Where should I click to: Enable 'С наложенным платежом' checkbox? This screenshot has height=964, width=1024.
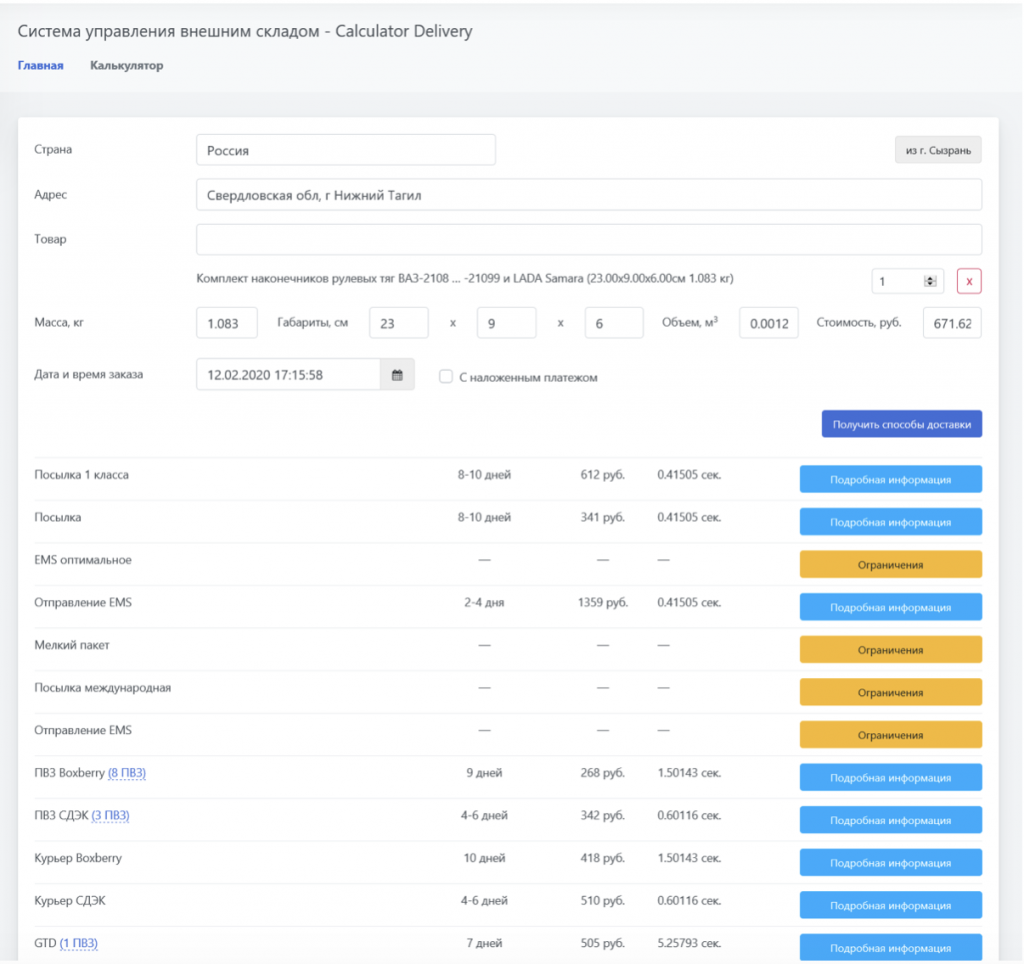pos(446,377)
